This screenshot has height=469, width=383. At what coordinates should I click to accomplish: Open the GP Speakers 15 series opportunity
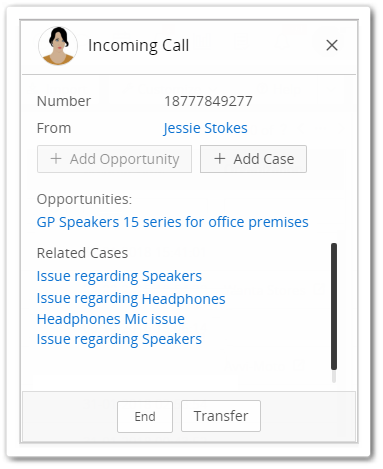pos(173,222)
